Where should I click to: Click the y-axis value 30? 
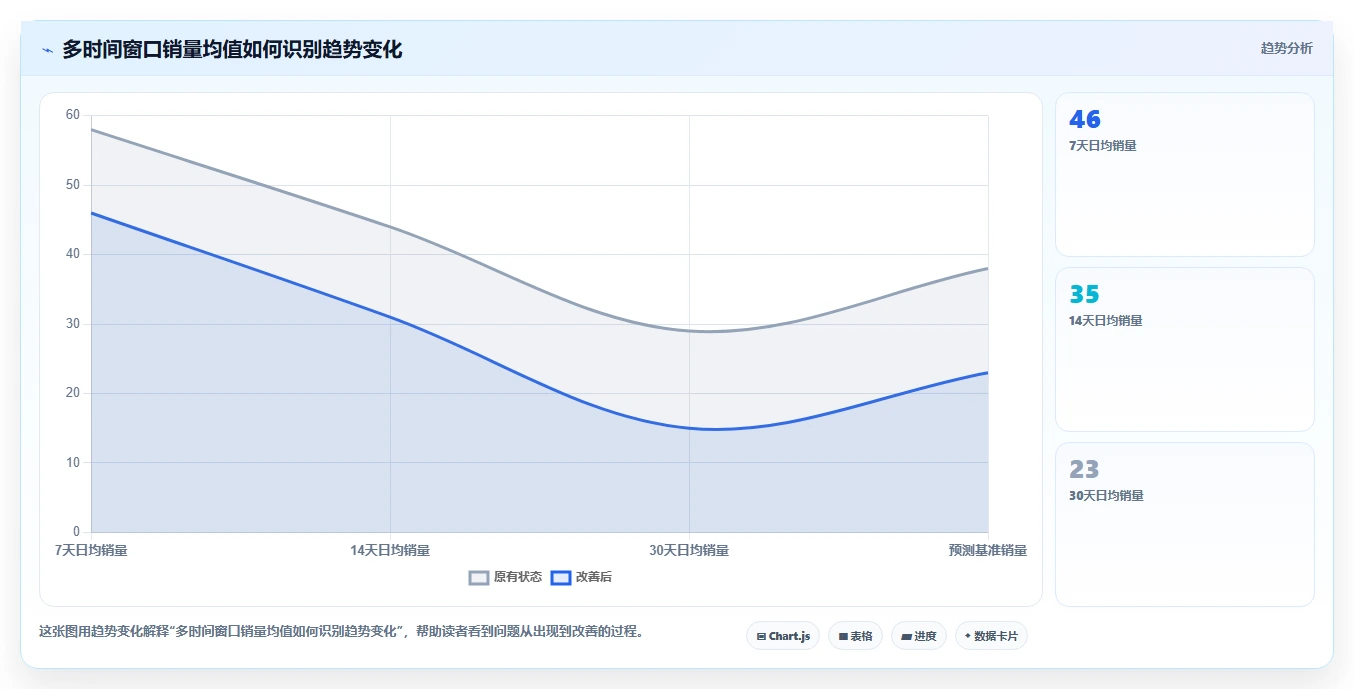[72, 324]
